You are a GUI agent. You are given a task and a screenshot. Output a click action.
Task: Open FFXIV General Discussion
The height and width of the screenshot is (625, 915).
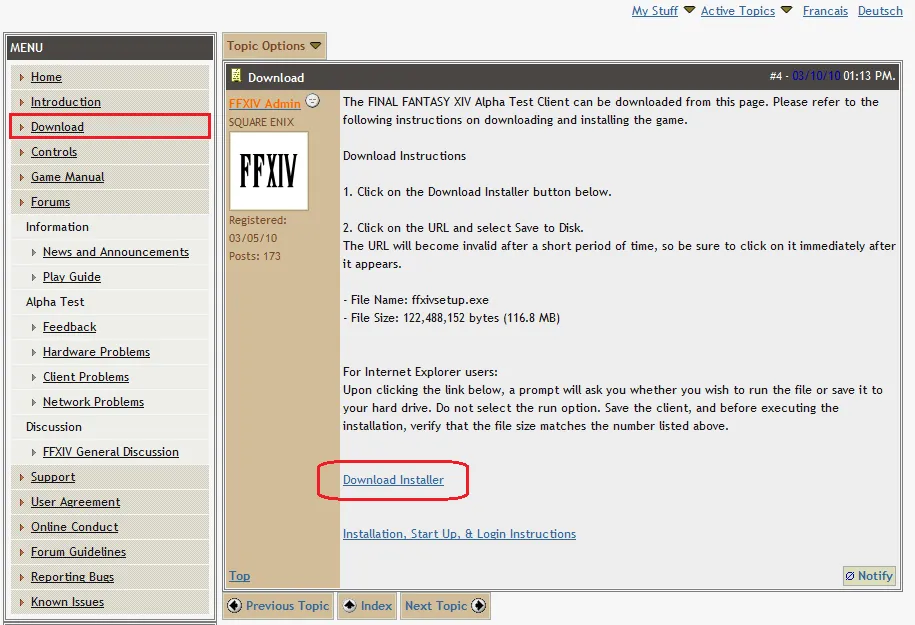(111, 452)
